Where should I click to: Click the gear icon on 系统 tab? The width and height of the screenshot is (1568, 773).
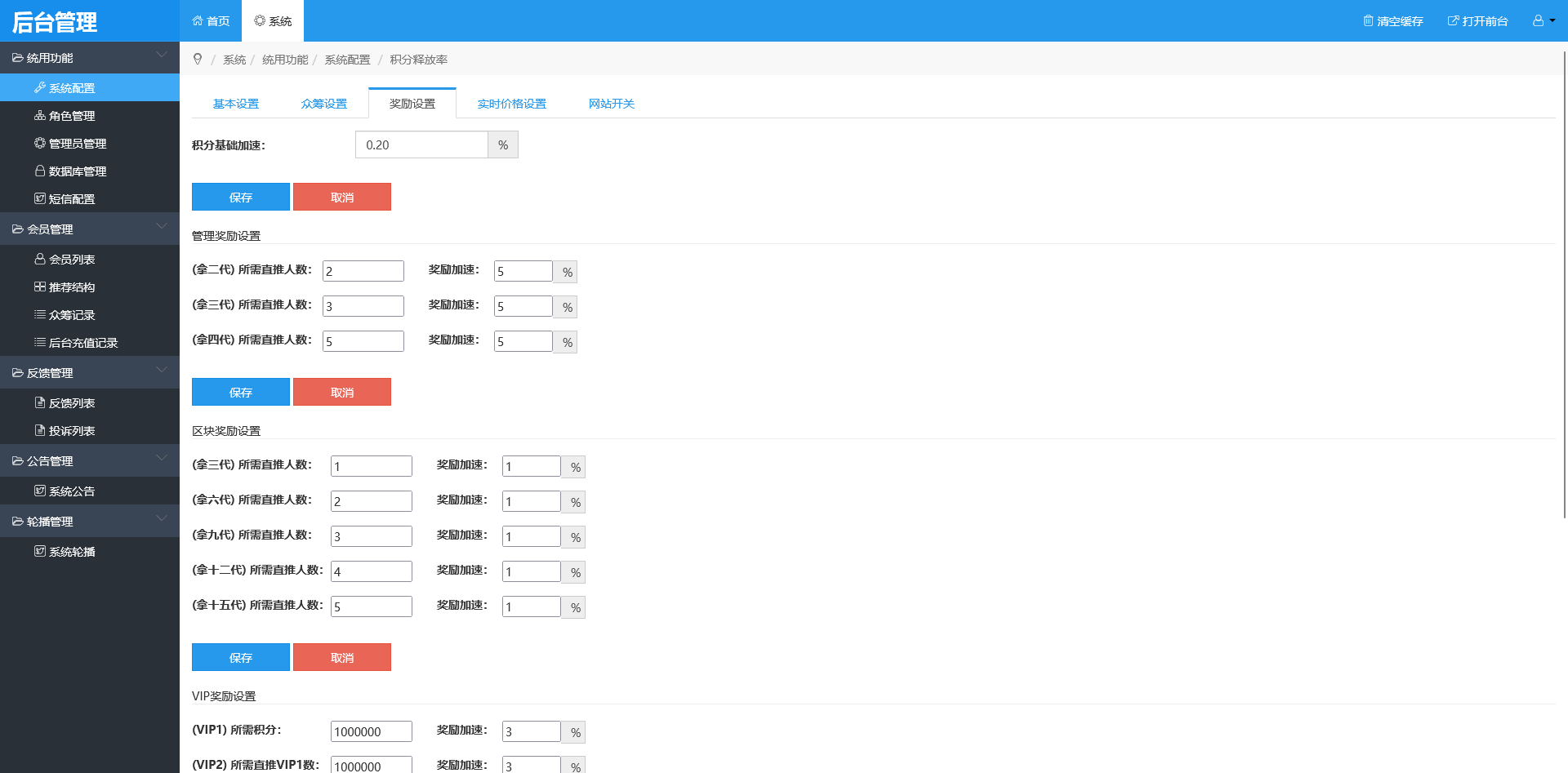260,20
